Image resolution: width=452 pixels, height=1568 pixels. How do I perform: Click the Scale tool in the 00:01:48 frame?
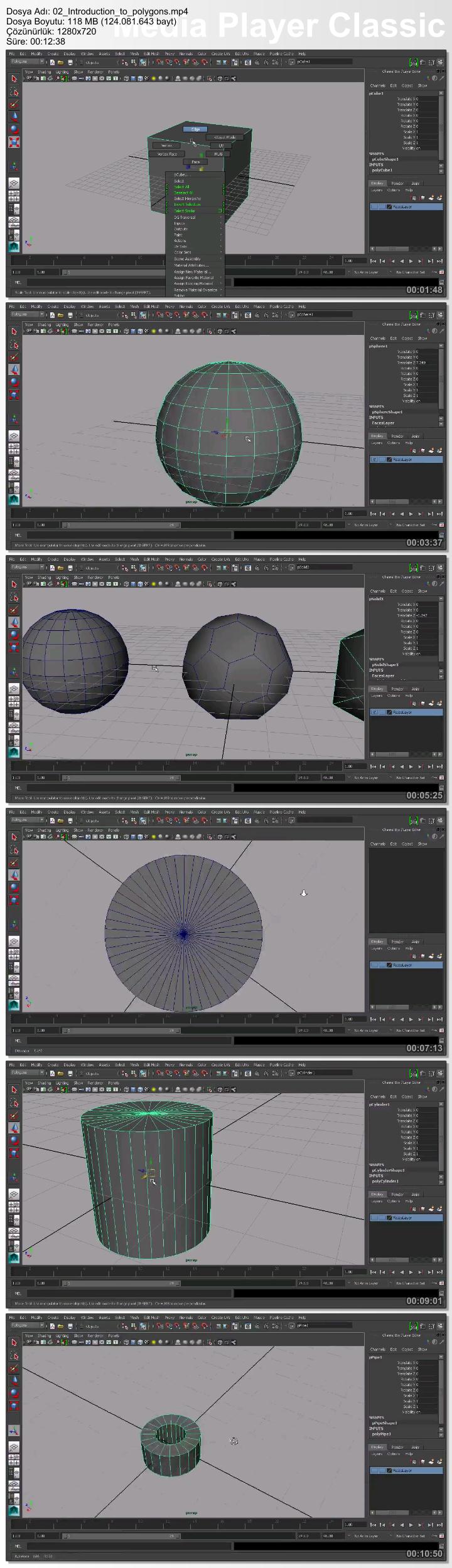(14, 142)
